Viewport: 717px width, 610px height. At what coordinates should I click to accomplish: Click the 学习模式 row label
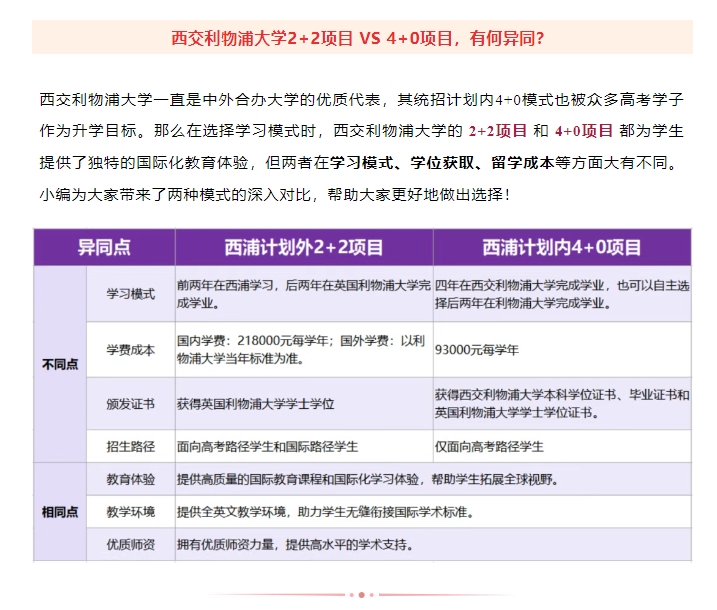coord(131,294)
